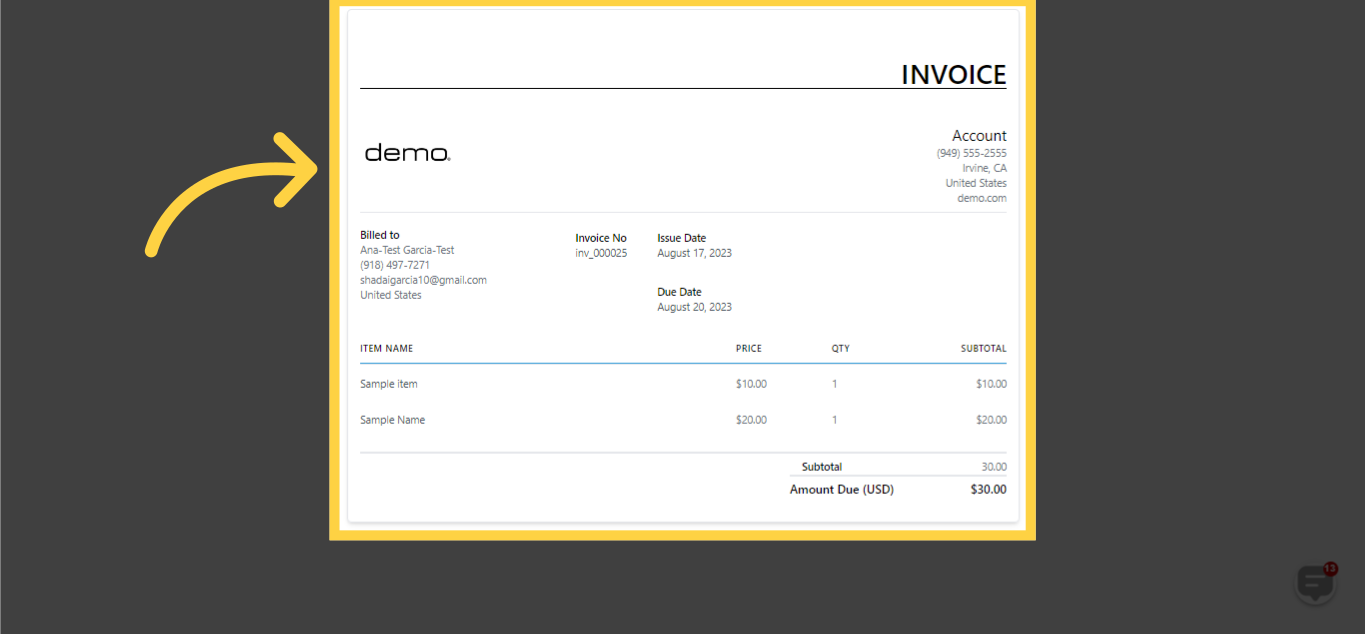
Task: Click the Billed to label
Action: [380, 235]
